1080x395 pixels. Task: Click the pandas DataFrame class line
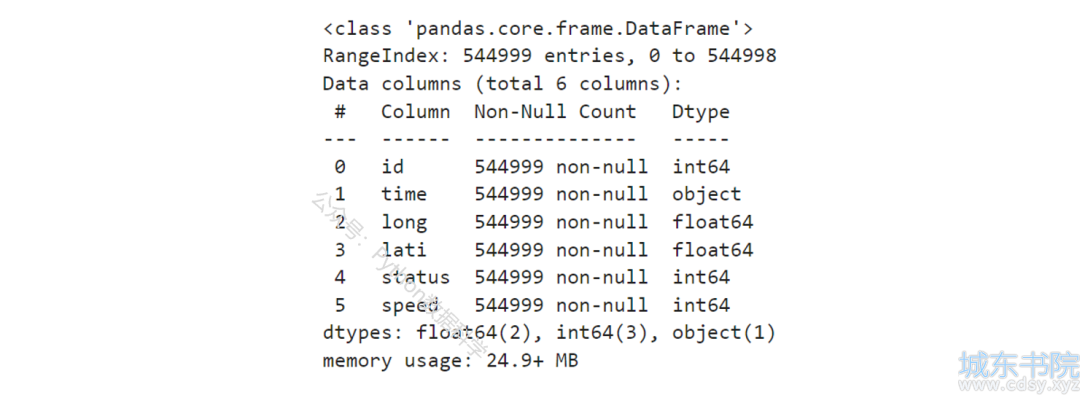[x=538, y=29]
